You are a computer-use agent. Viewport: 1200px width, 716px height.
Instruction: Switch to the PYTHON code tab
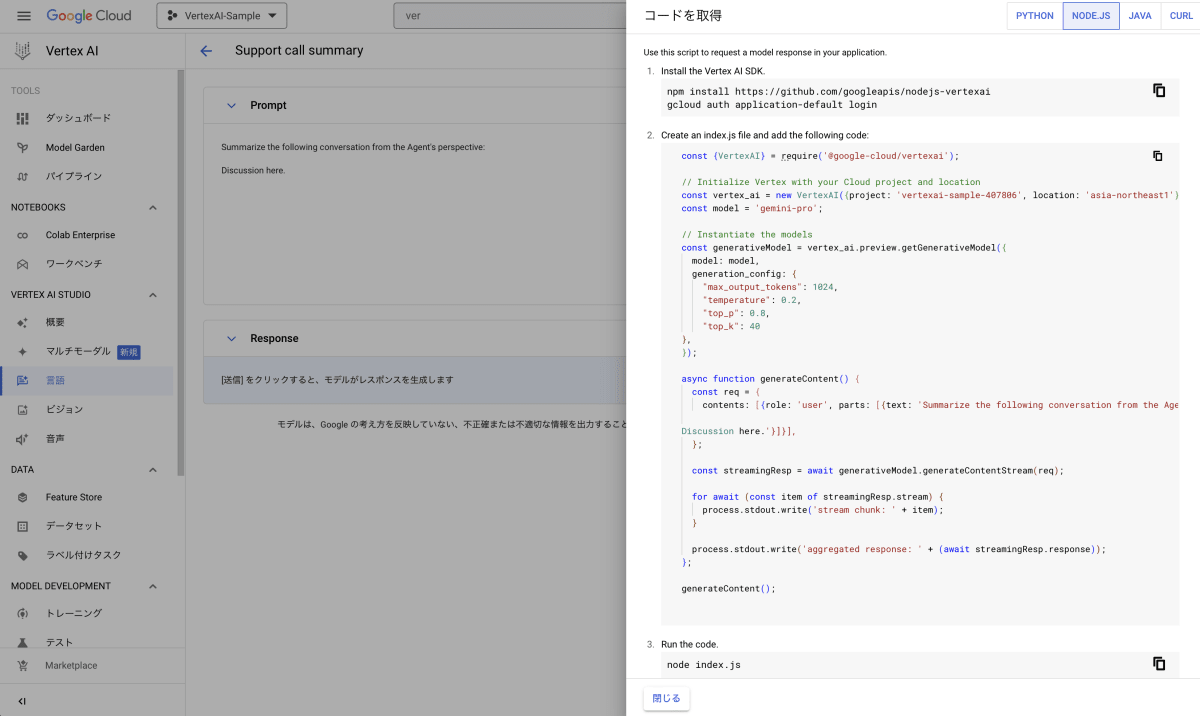click(x=1035, y=16)
